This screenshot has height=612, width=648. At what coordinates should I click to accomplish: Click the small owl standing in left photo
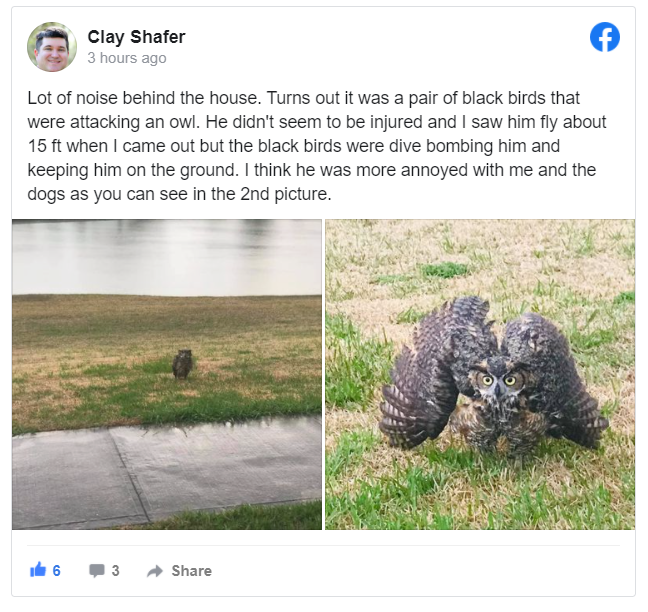pyautogui.click(x=182, y=364)
